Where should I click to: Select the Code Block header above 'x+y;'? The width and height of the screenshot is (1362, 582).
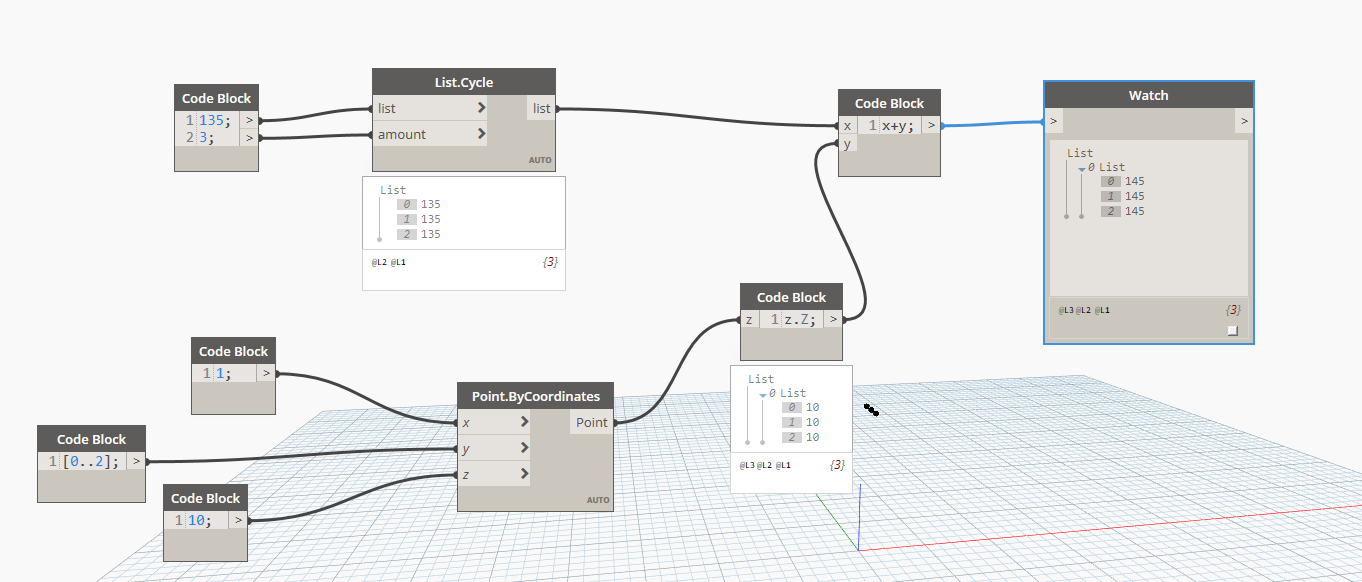tap(889, 103)
